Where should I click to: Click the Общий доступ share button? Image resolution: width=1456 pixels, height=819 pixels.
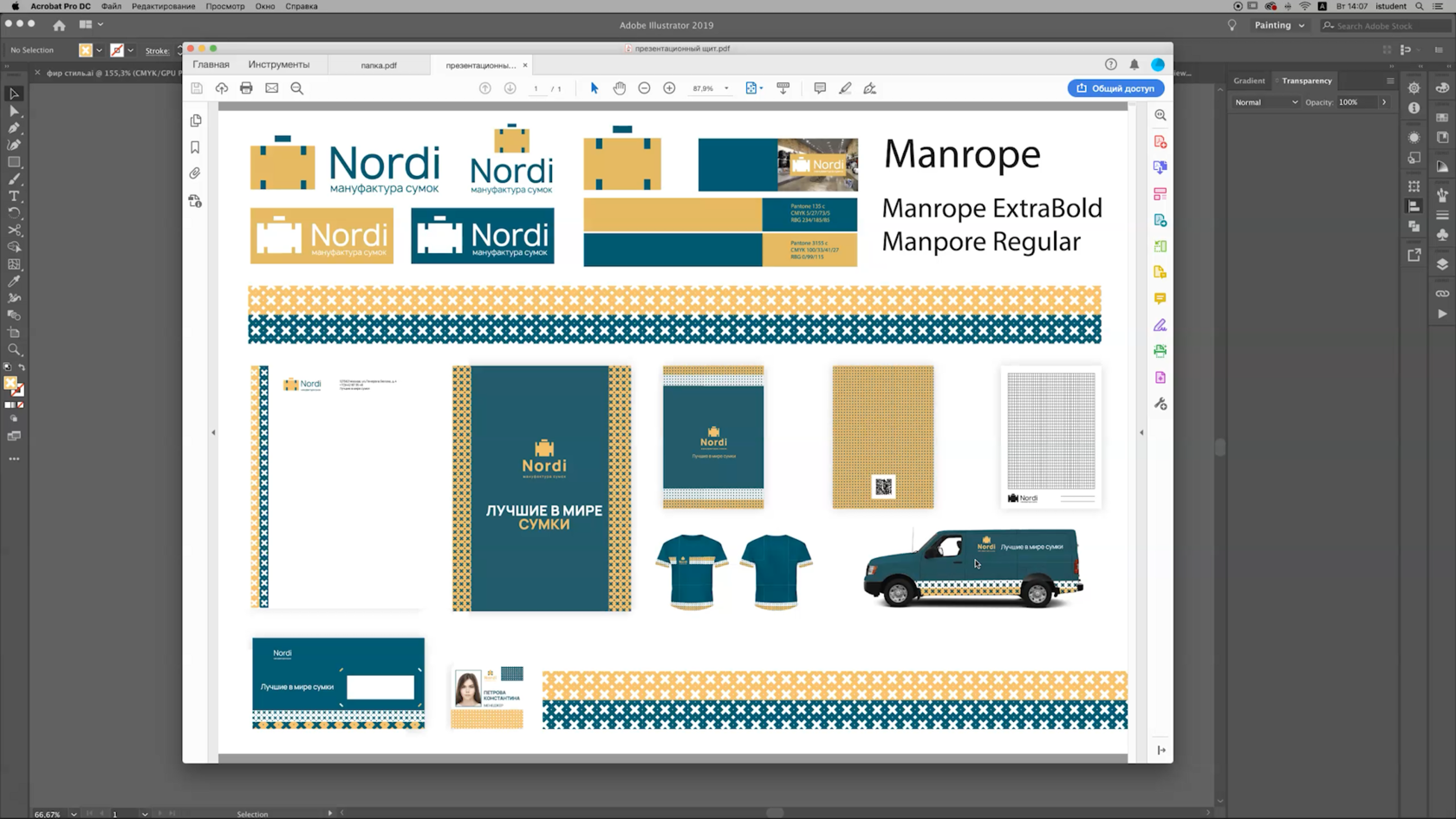coord(1115,88)
